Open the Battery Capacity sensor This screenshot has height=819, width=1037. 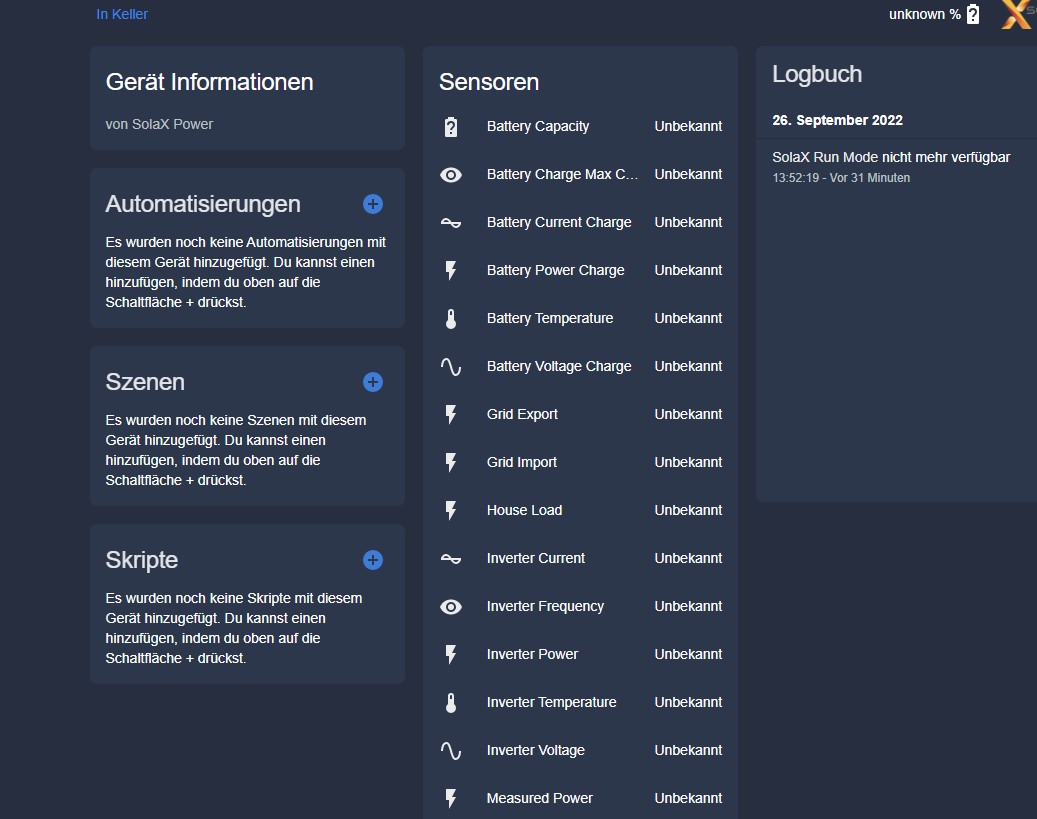[581, 126]
